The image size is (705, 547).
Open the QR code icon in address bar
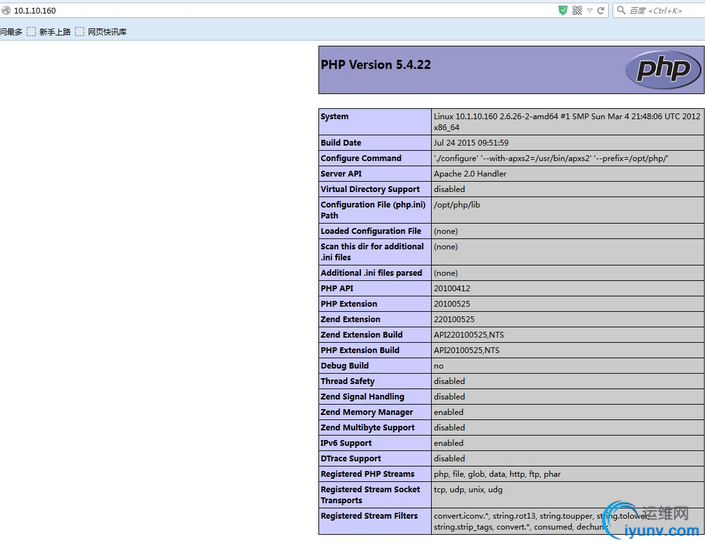(x=577, y=10)
